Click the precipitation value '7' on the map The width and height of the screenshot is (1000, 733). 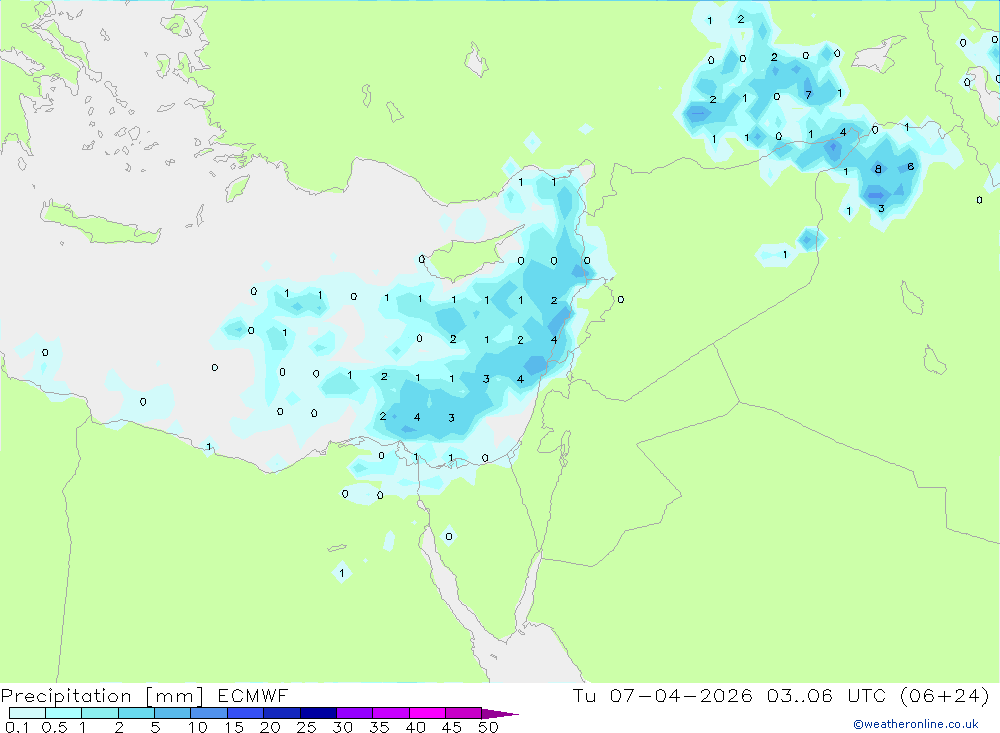[x=808, y=95]
